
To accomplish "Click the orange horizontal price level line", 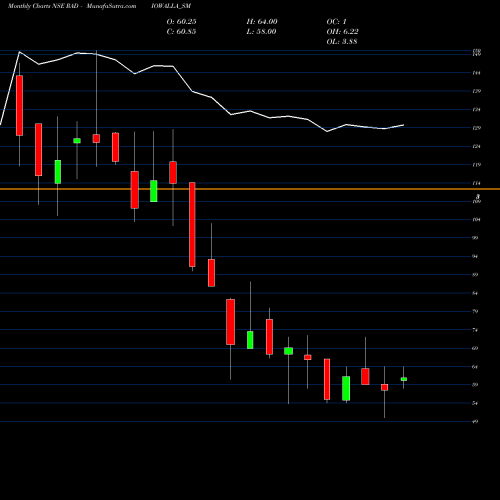I will 250,189.
